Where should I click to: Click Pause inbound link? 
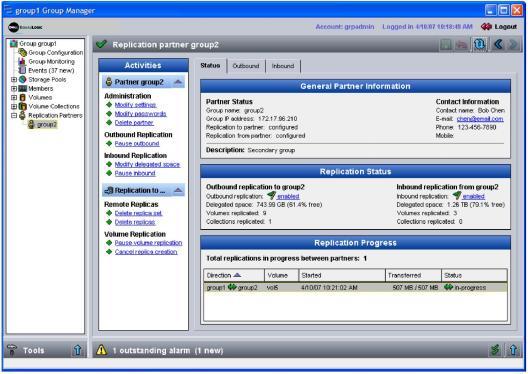point(135,173)
